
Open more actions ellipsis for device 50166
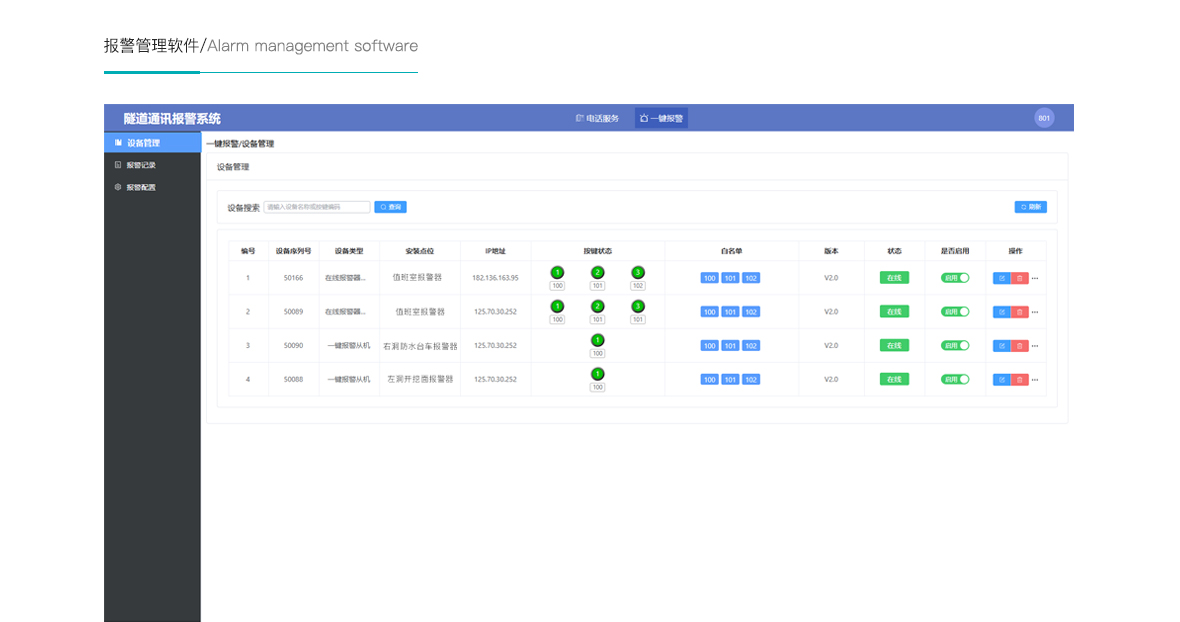click(x=1036, y=278)
